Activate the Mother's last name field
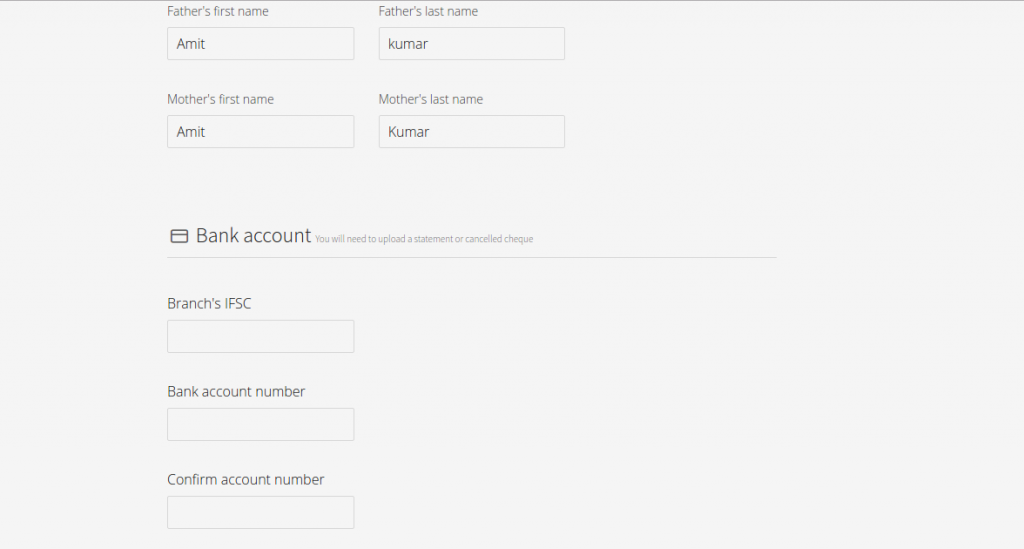Image resolution: width=1024 pixels, height=549 pixels. coord(472,132)
